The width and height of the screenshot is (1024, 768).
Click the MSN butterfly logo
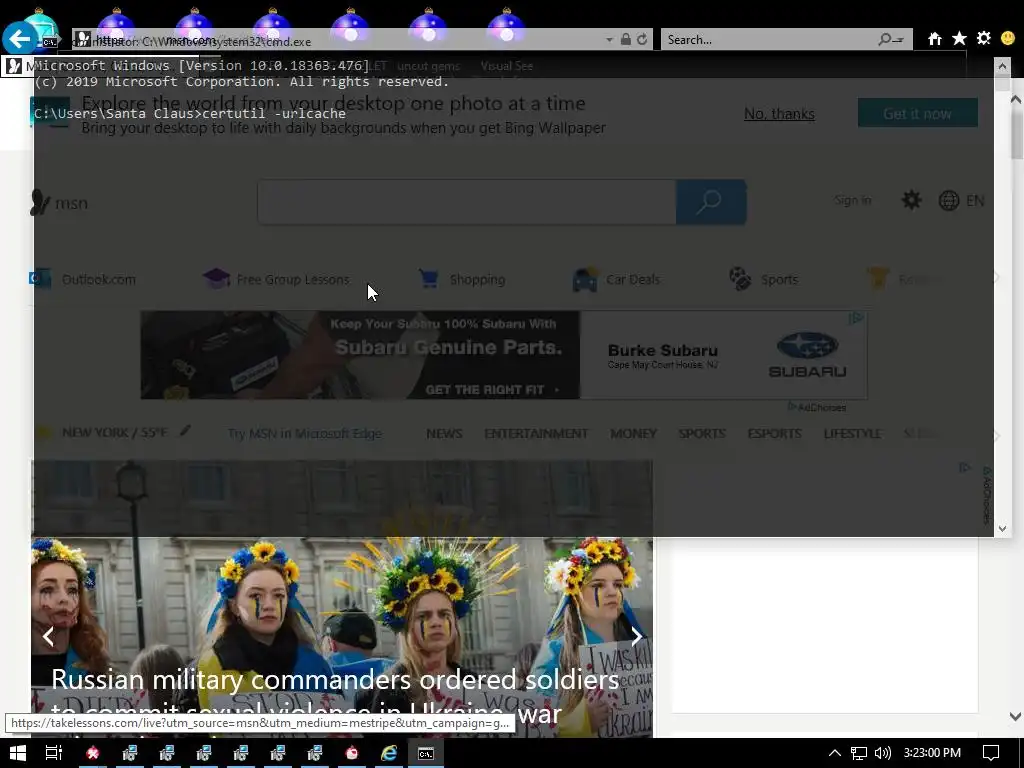(59, 202)
